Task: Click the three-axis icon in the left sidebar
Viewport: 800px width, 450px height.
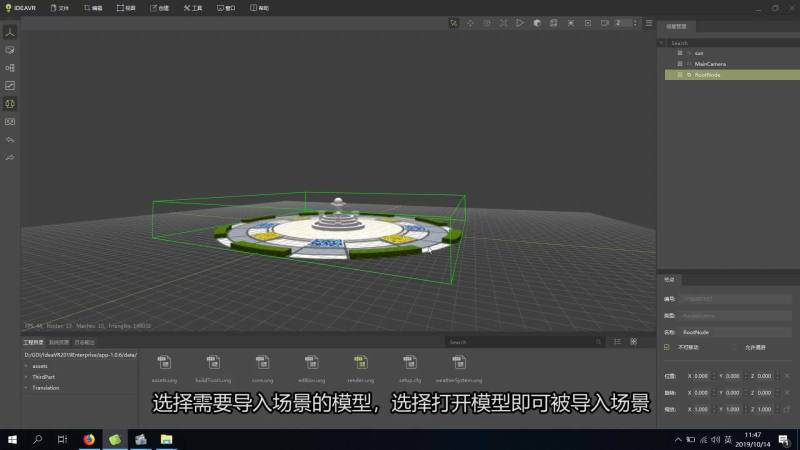Action: tap(10, 32)
